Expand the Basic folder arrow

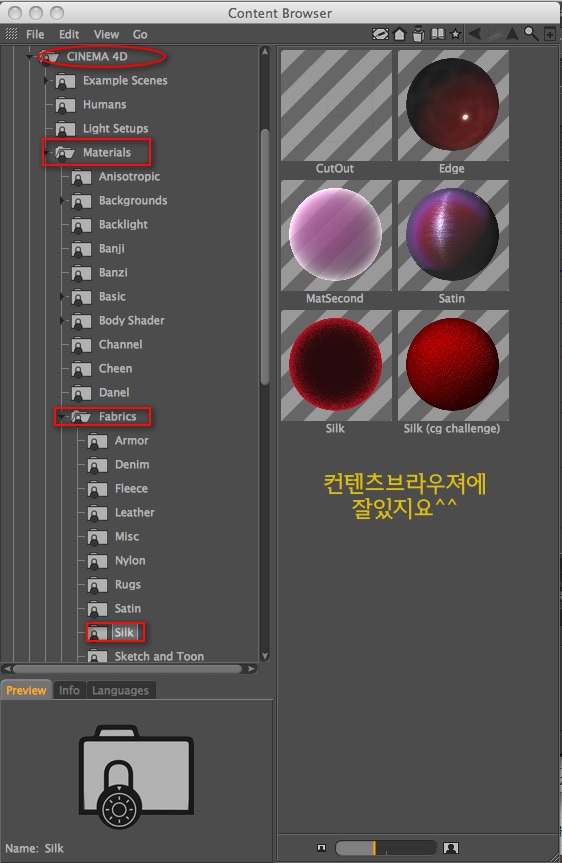pyautogui.click(x=62, y=297)
